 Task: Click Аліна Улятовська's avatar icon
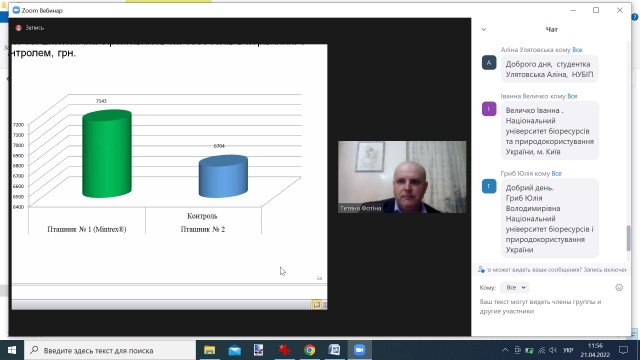point(489,63)
